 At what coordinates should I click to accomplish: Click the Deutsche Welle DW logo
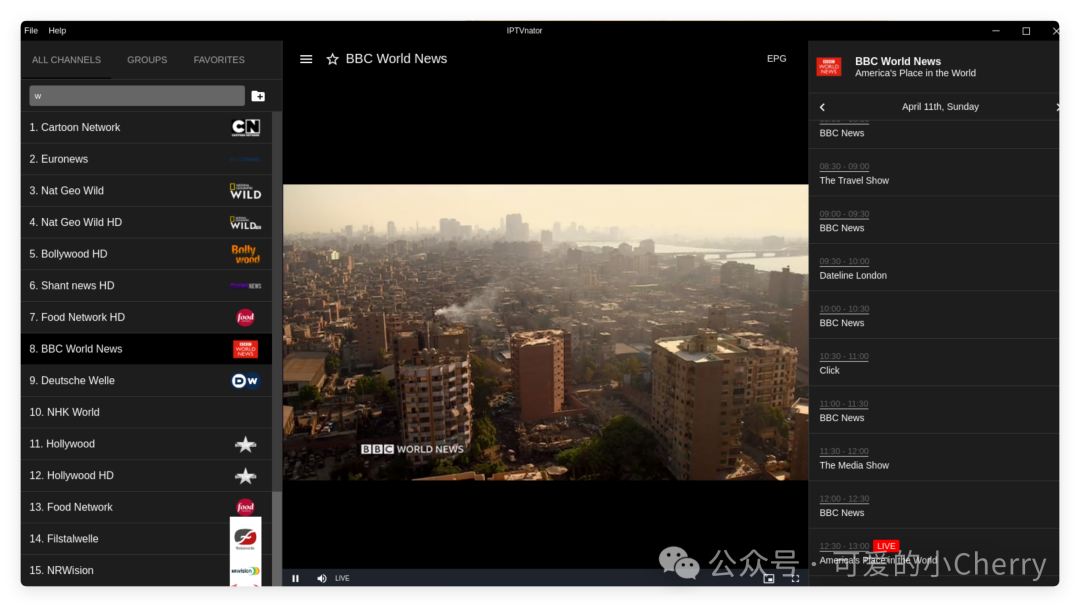tap(245, 381)
